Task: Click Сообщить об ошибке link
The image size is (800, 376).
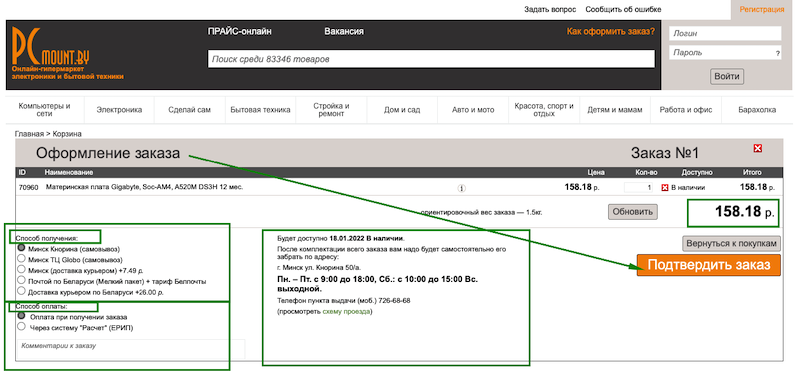Action: pos(623,9)
